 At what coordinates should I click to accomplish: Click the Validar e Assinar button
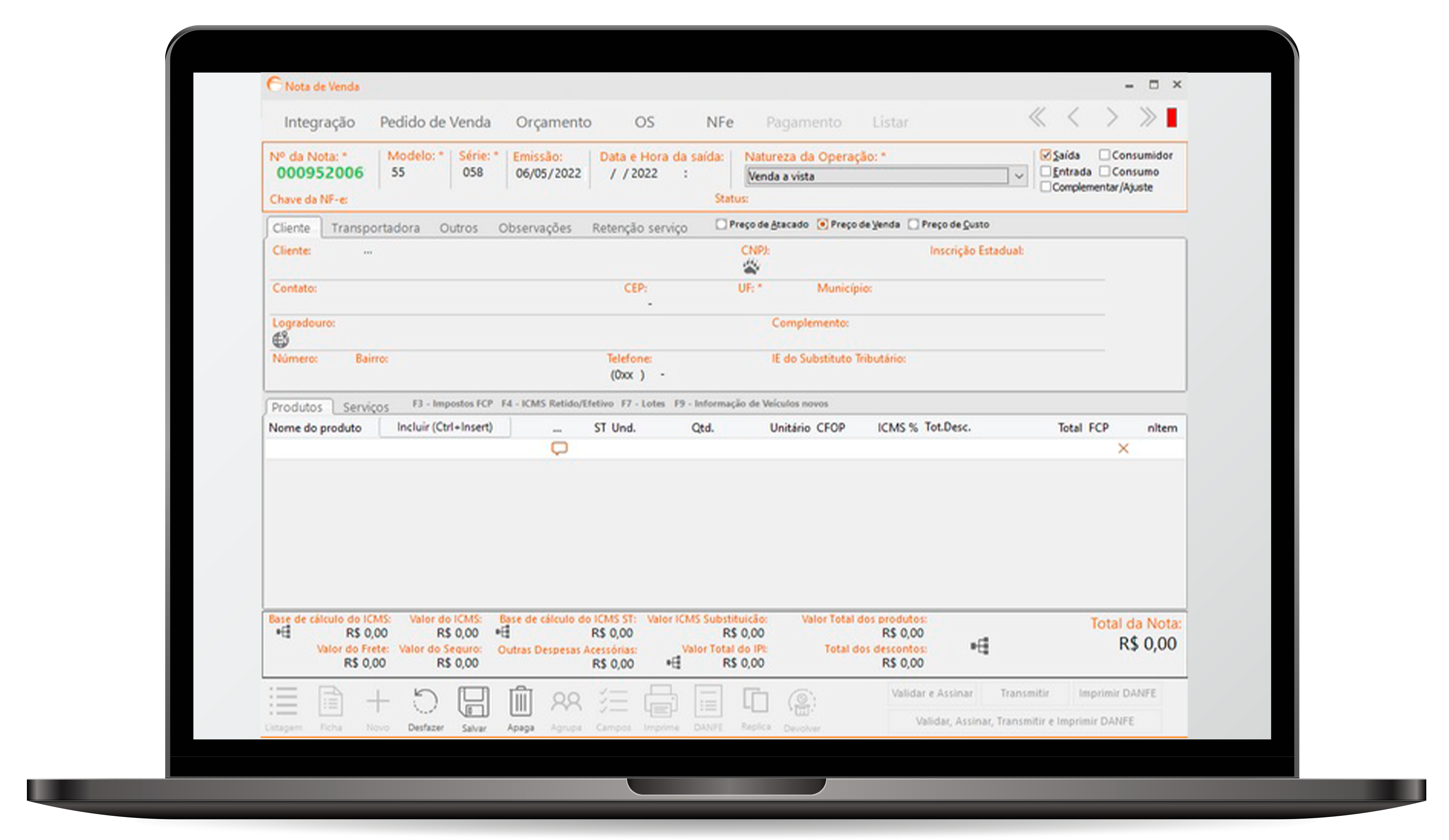point(933,693)
